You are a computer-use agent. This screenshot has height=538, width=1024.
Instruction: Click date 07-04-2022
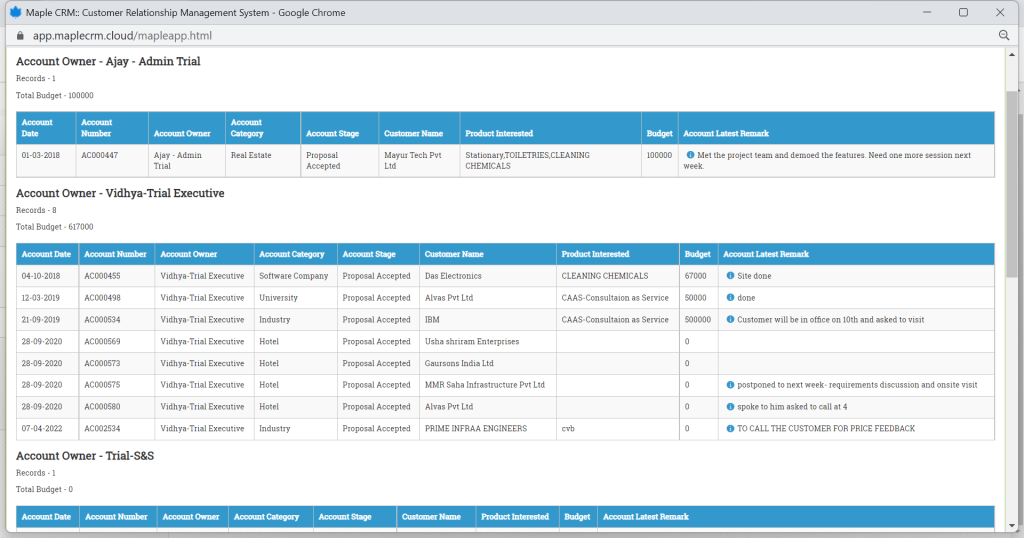tap(42, 428)
